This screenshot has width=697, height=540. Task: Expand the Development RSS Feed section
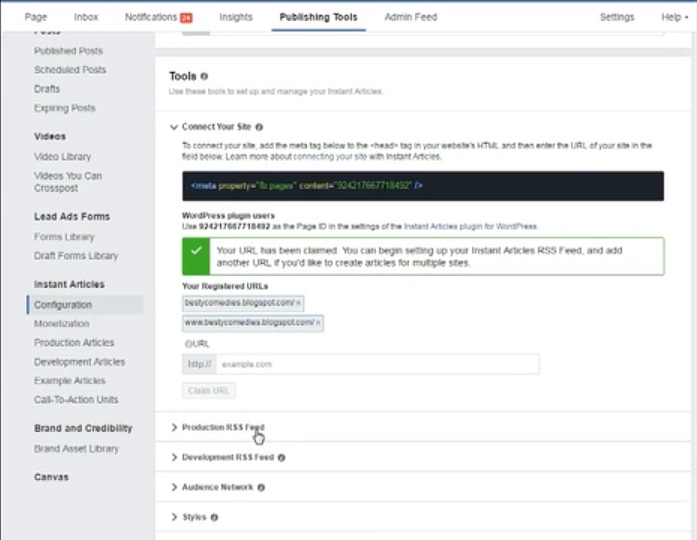click(174, 457)
